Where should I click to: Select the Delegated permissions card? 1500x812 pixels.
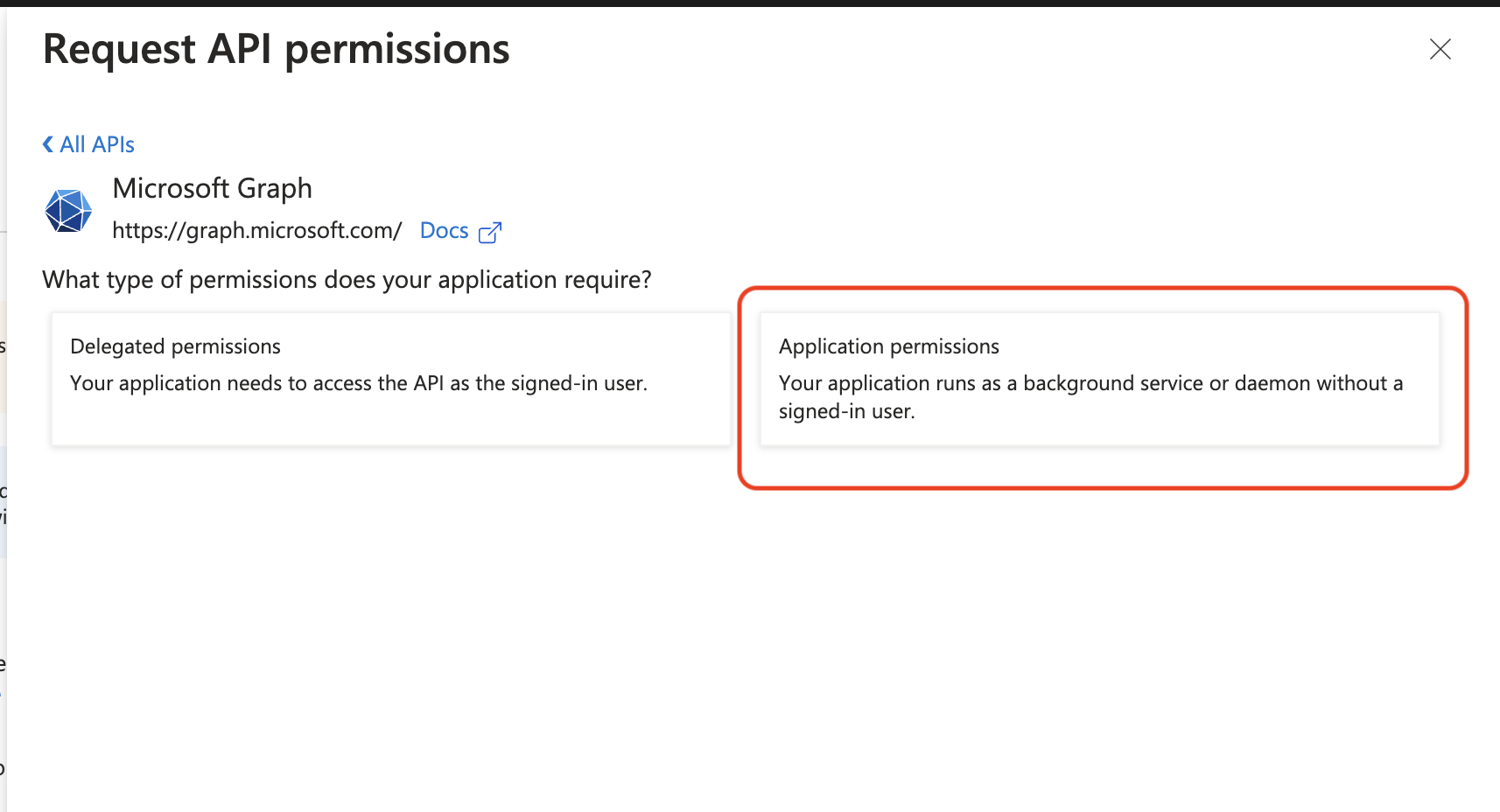[x=391, y=379]
